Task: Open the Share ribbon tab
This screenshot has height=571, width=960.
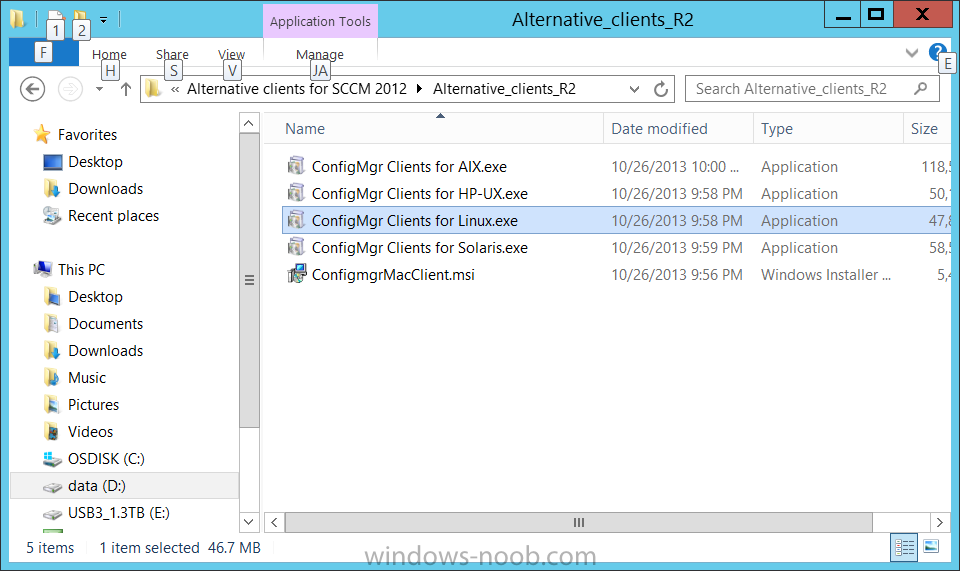Action: (172, 54)
